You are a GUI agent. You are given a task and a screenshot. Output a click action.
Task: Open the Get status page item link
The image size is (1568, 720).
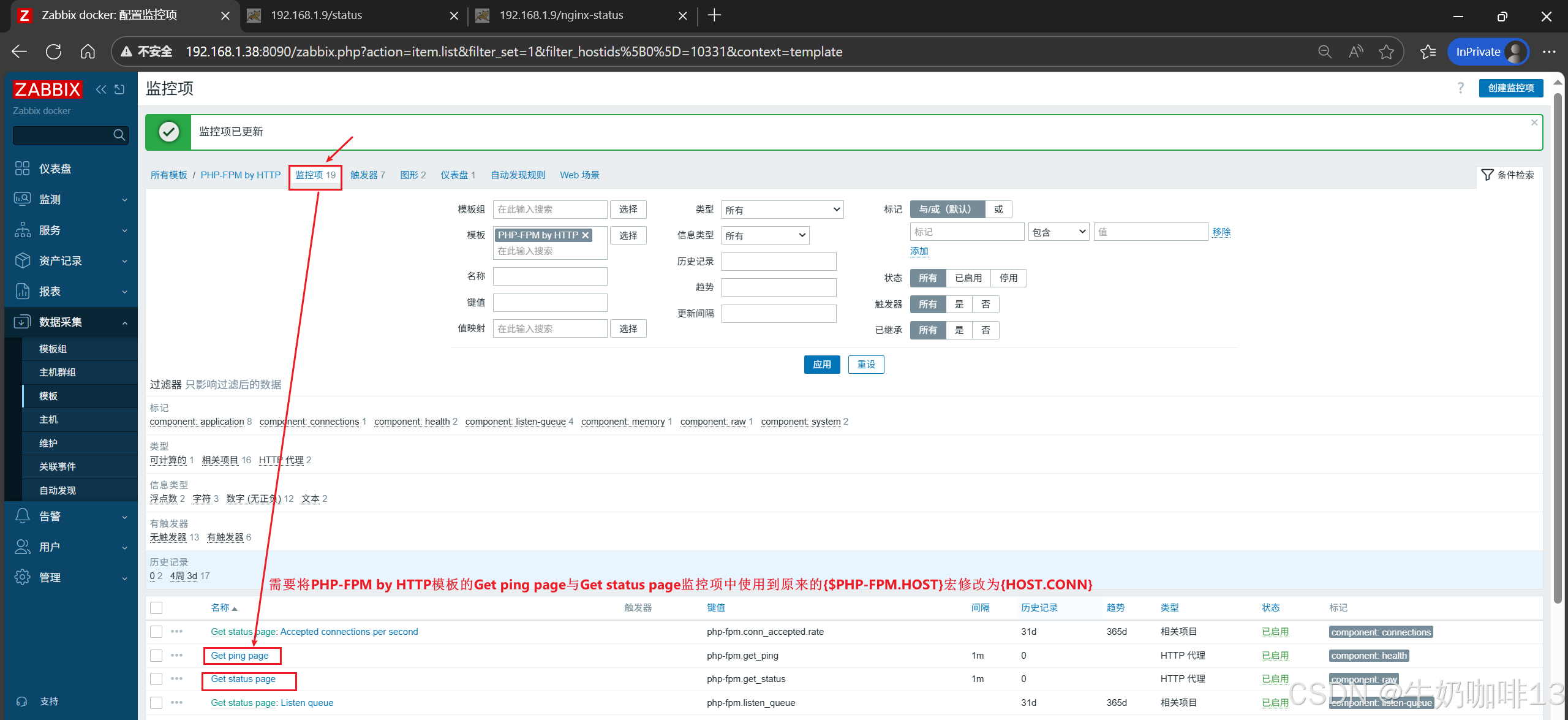pos(243,679)
